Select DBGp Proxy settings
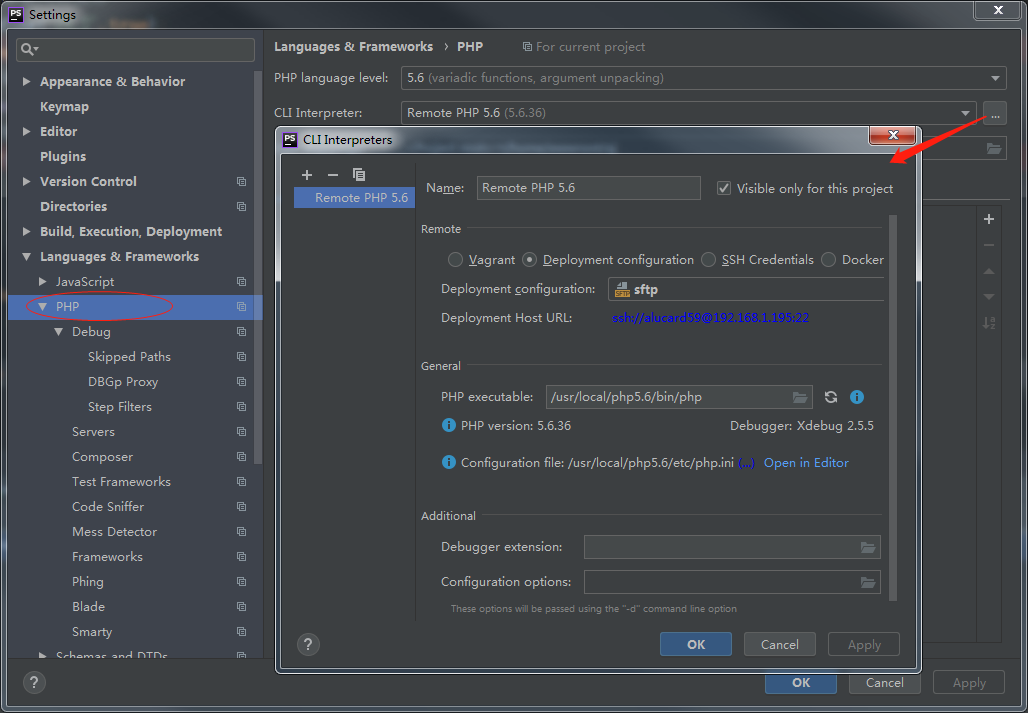The width and height of the screenshot is (1028, 713). coord(123,382)
